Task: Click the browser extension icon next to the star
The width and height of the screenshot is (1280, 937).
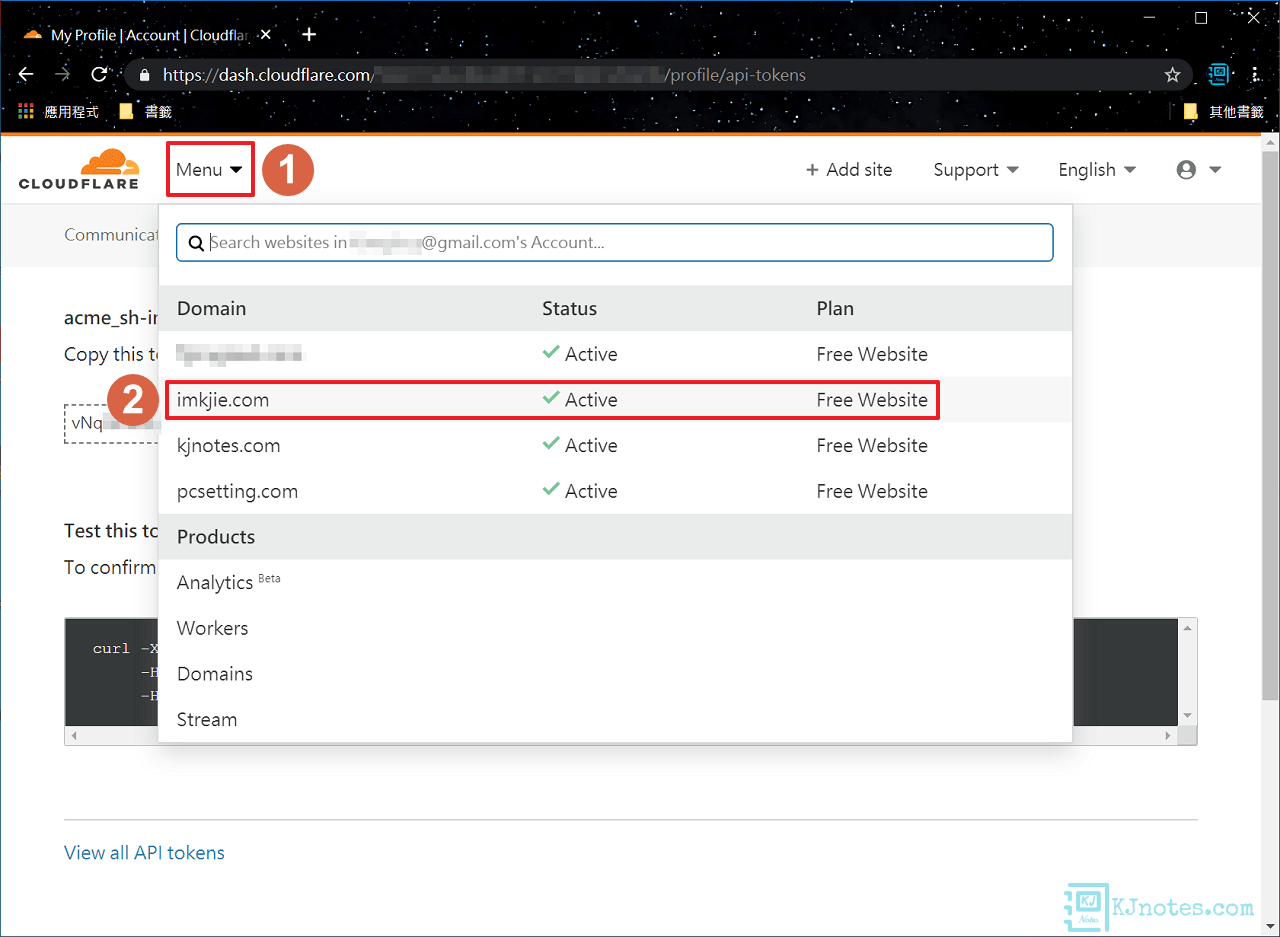Action: pyautogui.click(x=1218, y=74)
